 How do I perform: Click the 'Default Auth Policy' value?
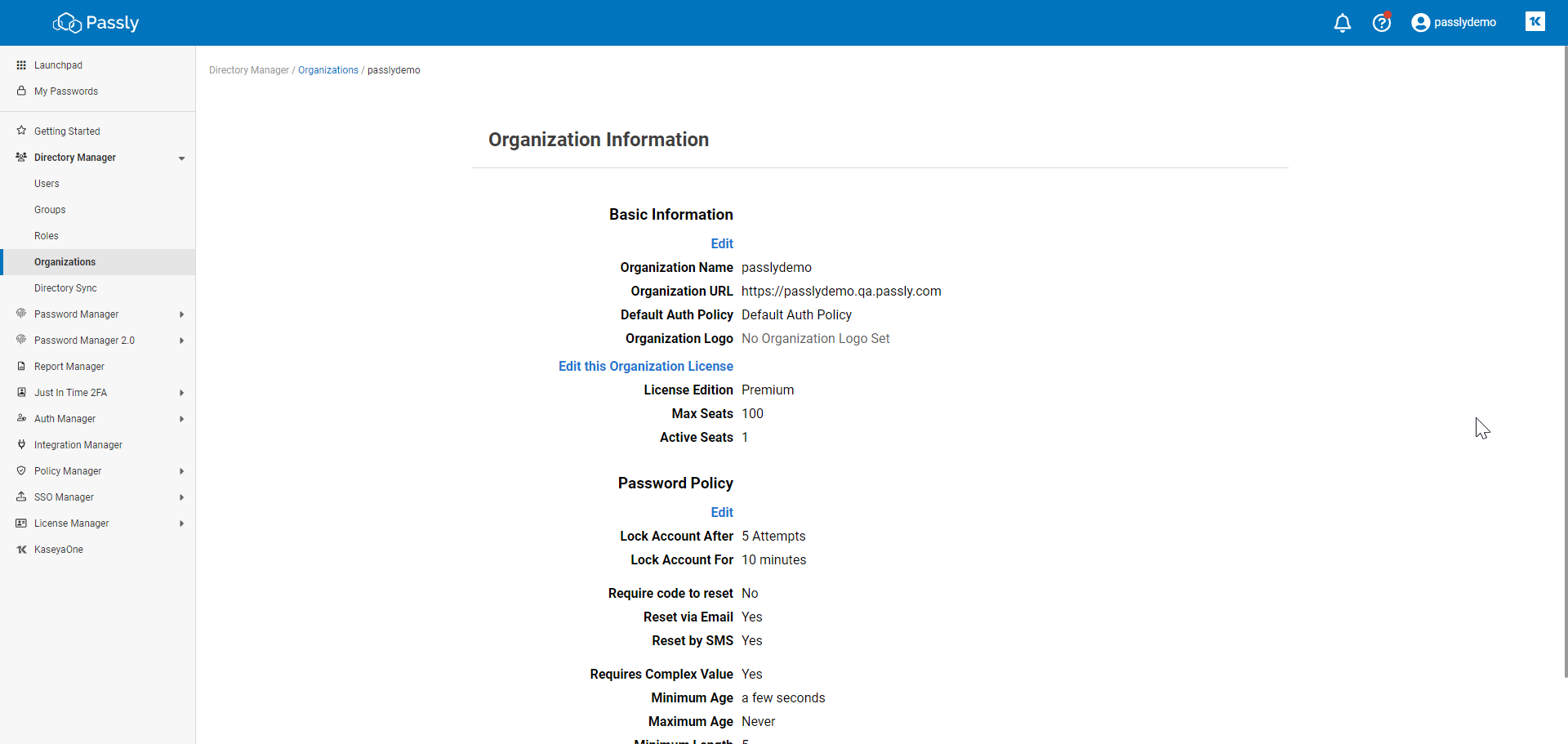pos(796,314)
